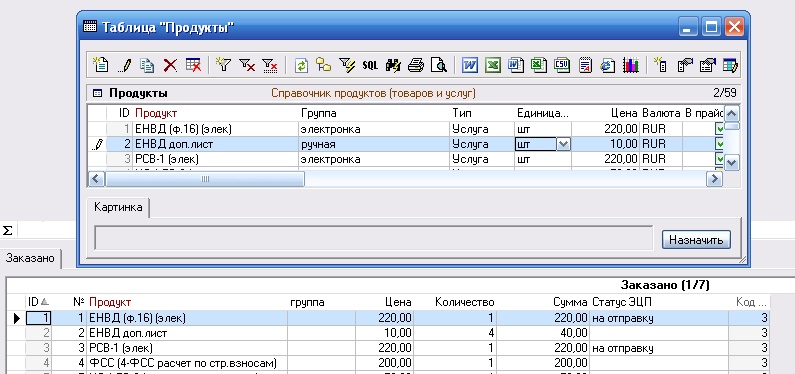The image size is (795, 374).
Task: Click the copy record icon
Action: 148,65
